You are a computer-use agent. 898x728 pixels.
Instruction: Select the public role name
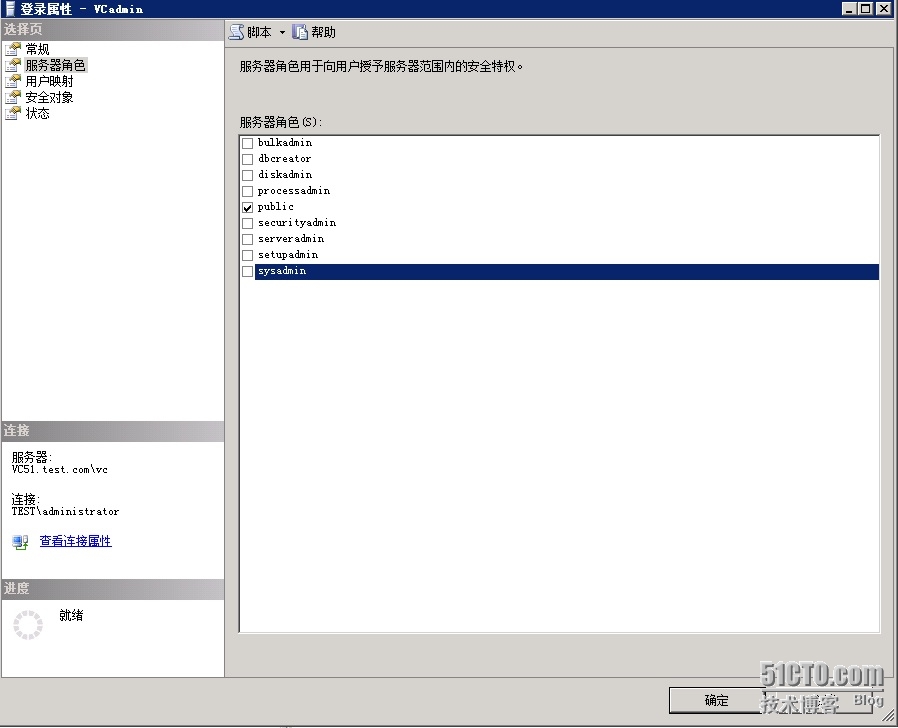(275, 206)
